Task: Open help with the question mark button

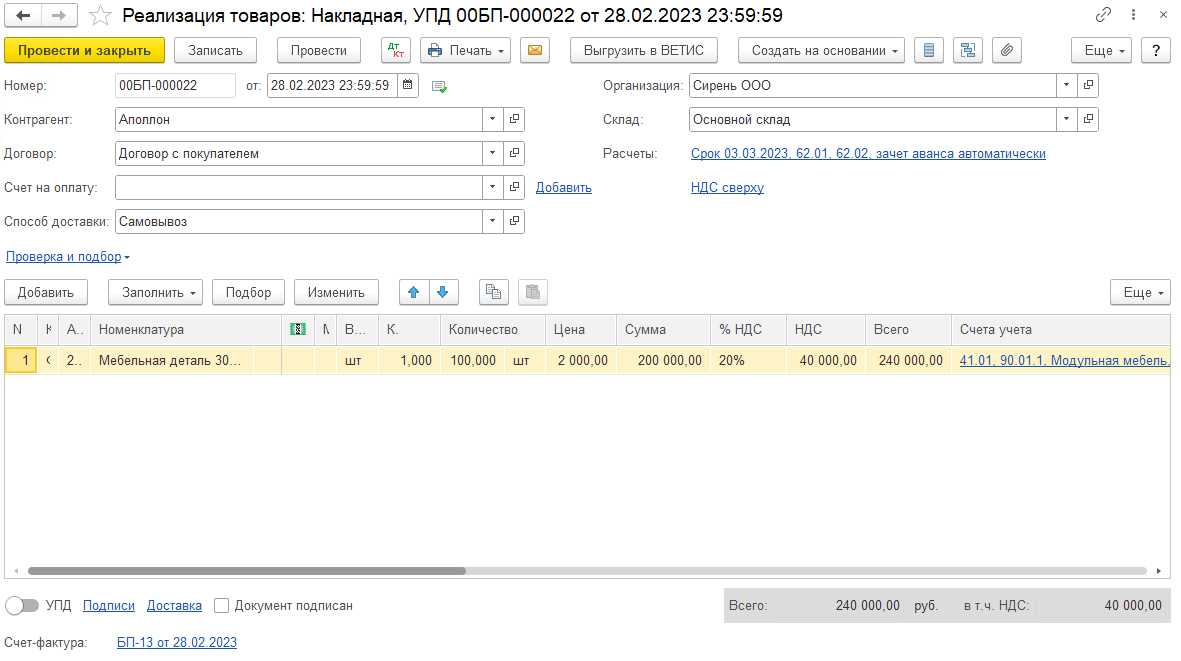Action: (1155, 50)
